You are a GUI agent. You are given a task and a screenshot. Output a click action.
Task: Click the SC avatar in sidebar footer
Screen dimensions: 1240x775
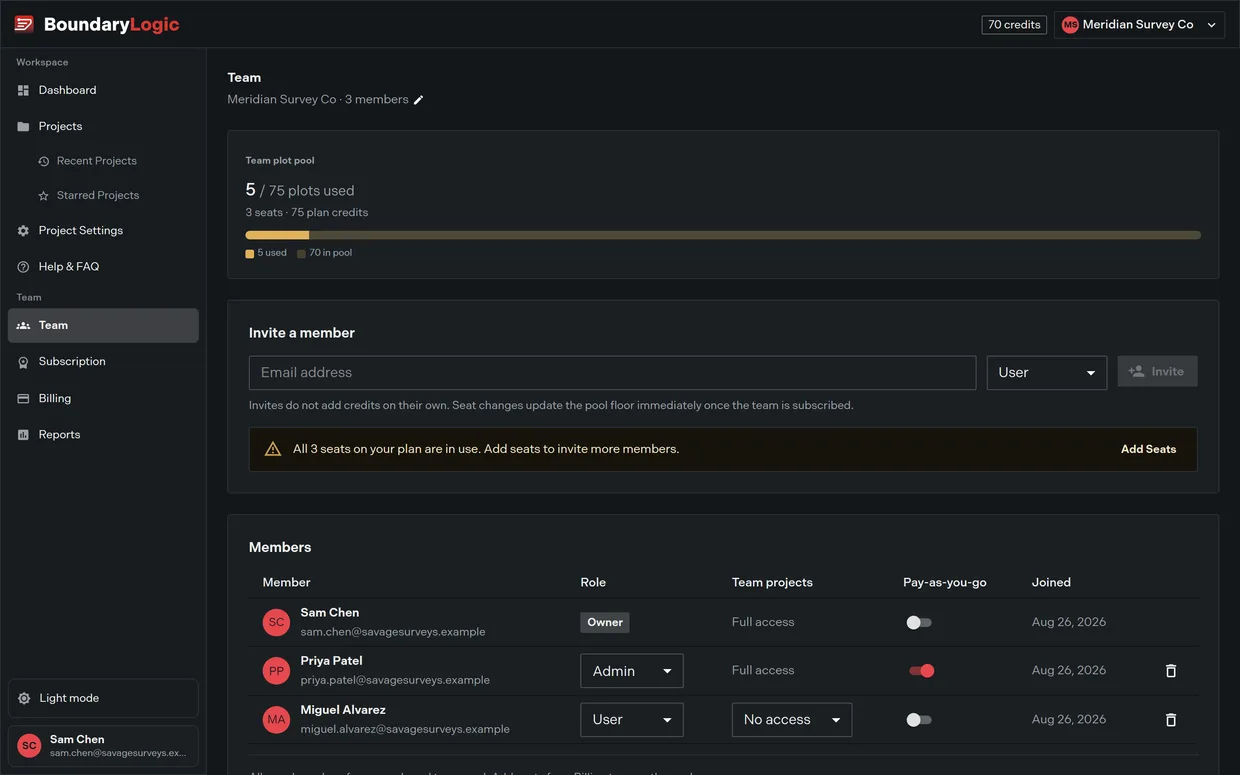coord(29,746)
